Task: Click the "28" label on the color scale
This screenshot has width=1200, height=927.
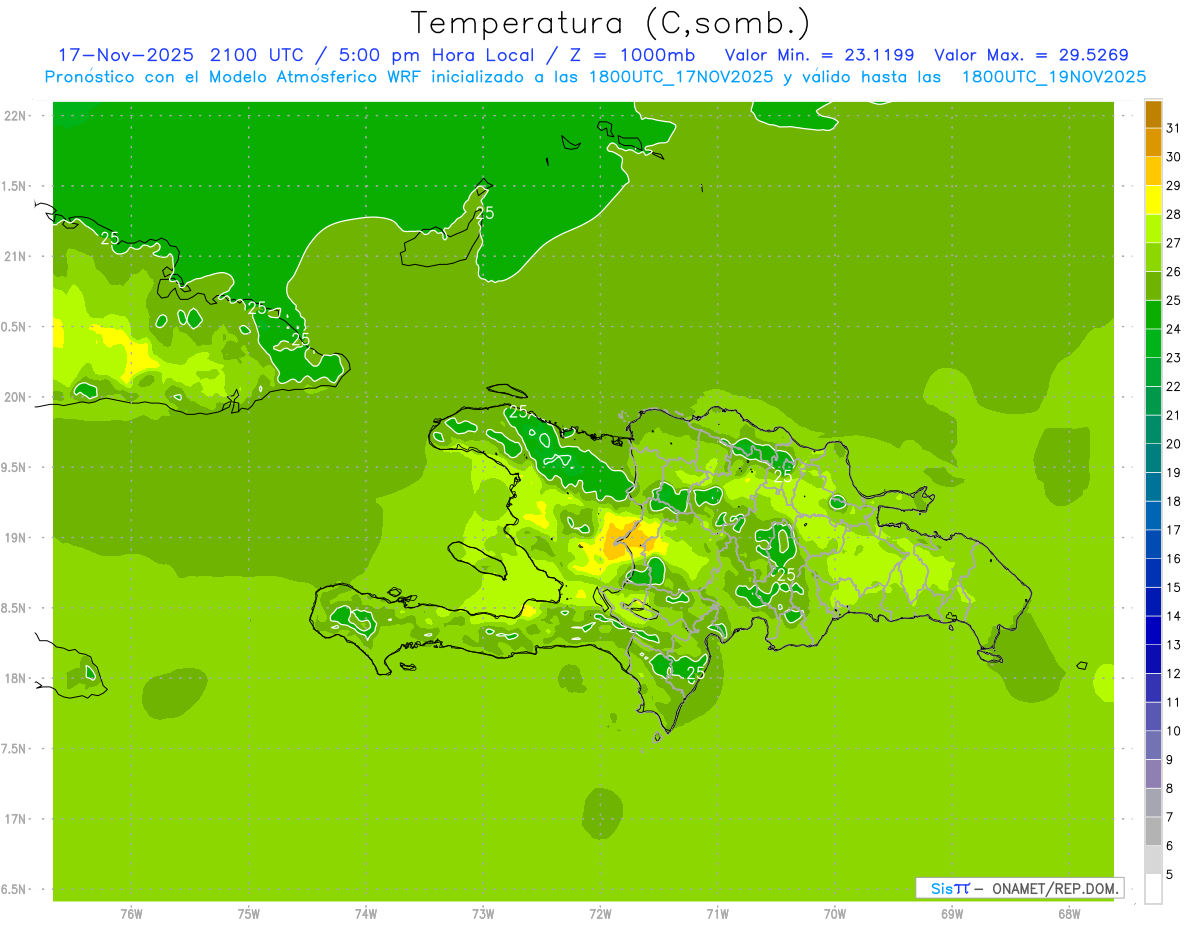Action: click(x=1174, y=215)
